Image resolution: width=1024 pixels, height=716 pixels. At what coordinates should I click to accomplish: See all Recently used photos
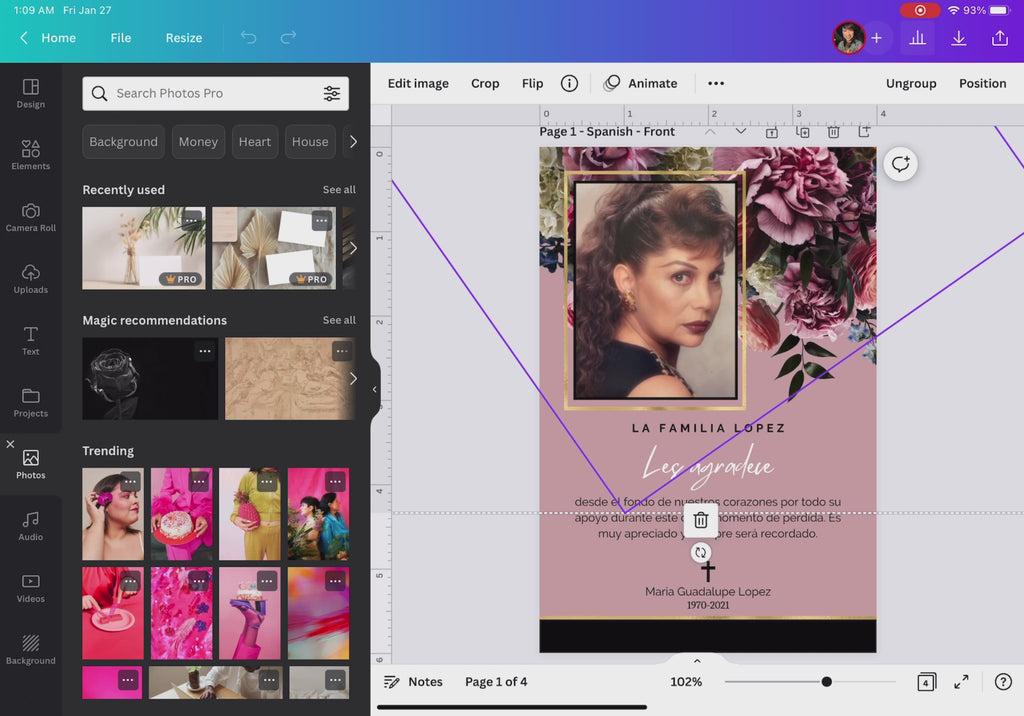[339, 189]
